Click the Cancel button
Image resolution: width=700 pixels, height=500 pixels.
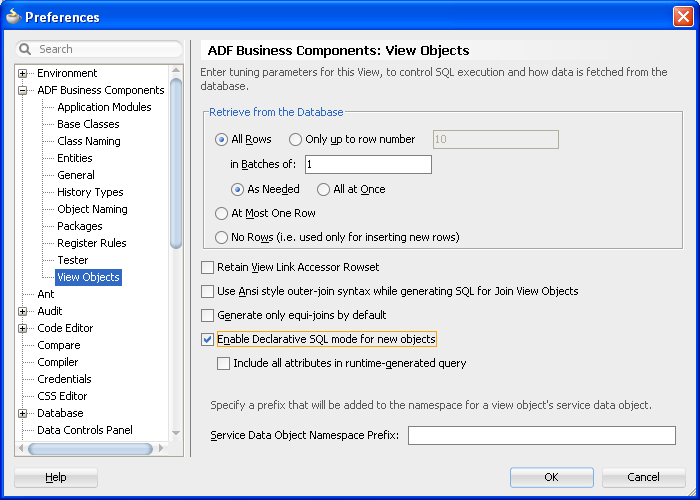(643, 478)
